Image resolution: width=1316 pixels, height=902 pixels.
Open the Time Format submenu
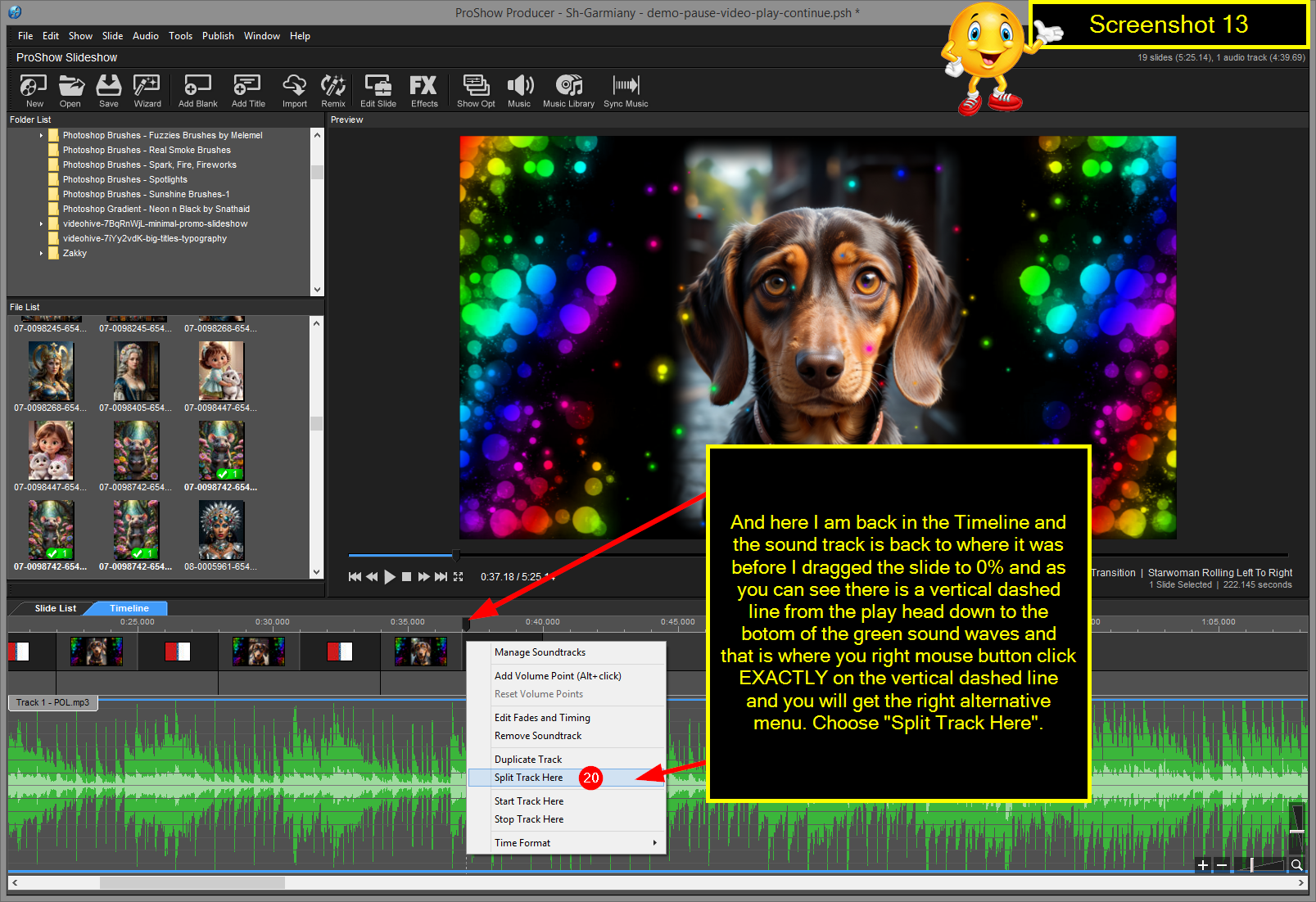tap(567, 843)
